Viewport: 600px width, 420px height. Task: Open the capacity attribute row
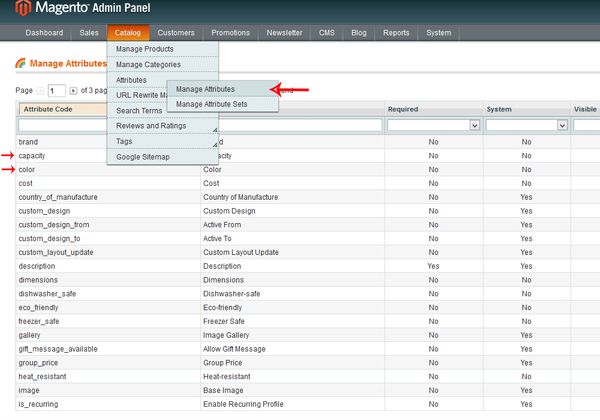coord(32,156)
